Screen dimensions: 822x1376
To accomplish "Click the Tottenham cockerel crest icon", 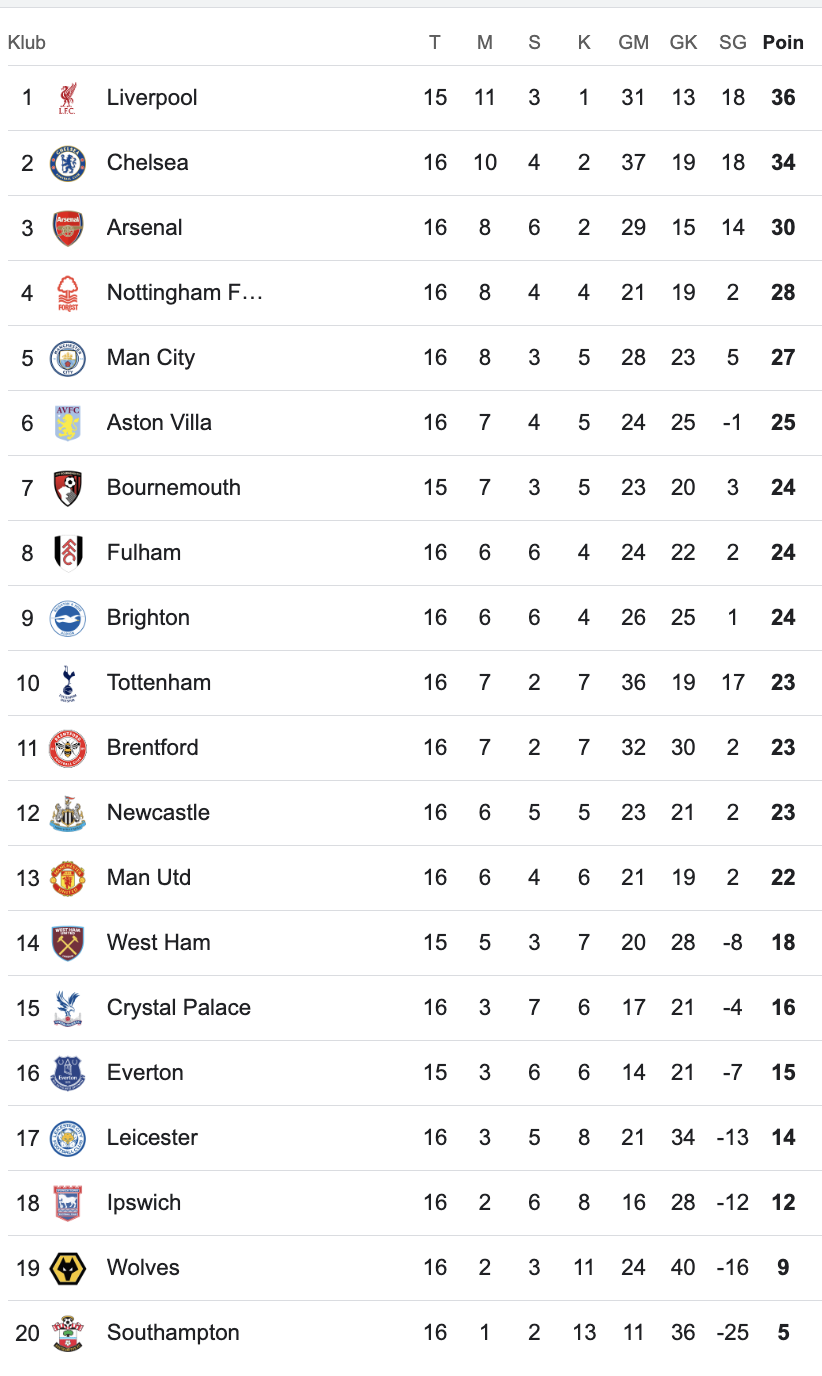I will coord(67,683).
